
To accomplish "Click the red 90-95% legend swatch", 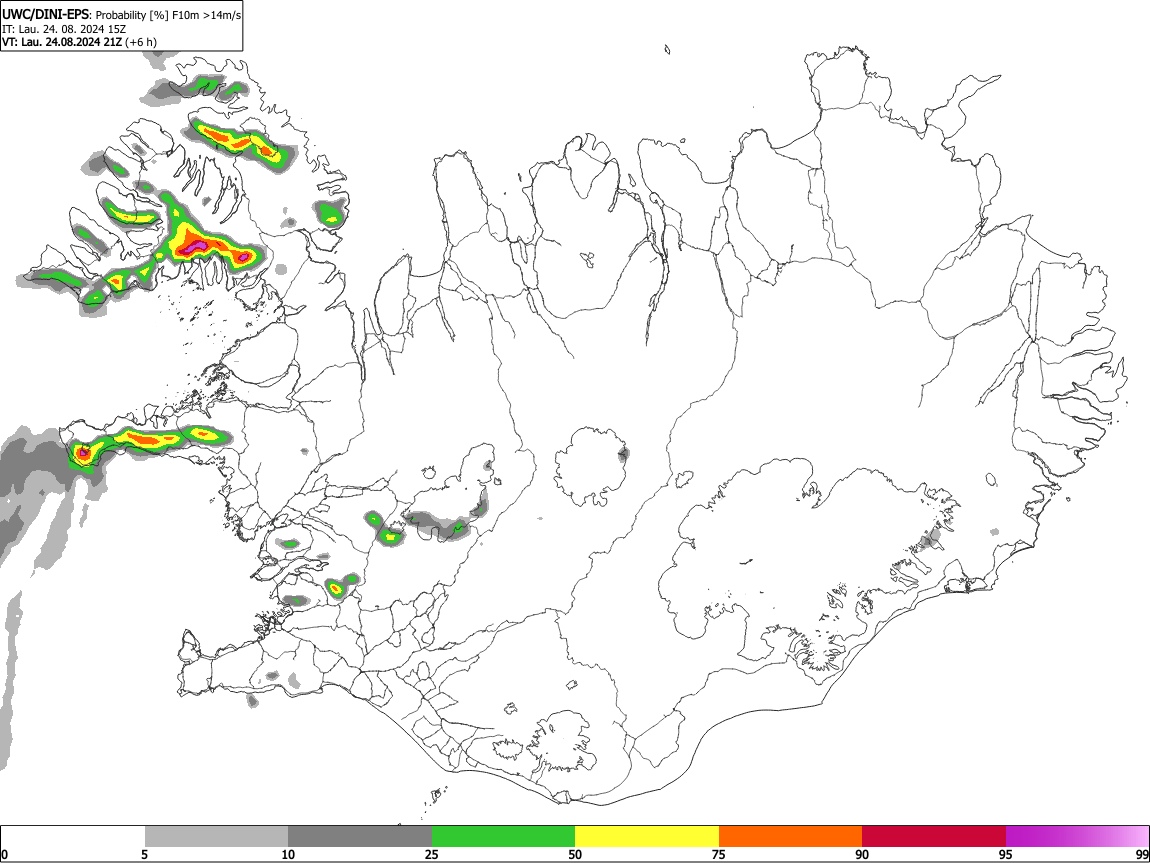I will click(934, 836).
